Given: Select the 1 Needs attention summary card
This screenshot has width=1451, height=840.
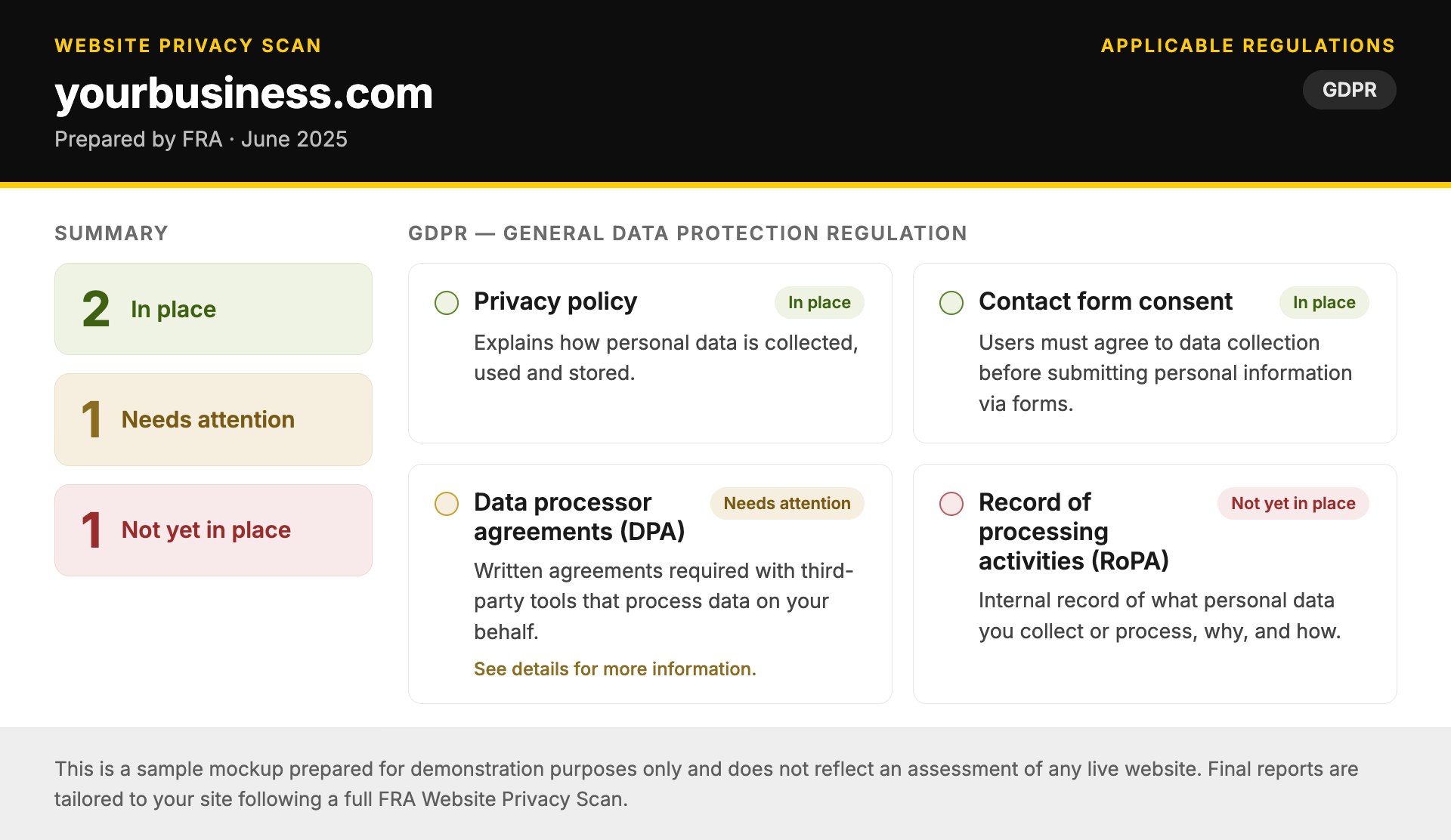Looking at the screenshot, I should (213, 419).
